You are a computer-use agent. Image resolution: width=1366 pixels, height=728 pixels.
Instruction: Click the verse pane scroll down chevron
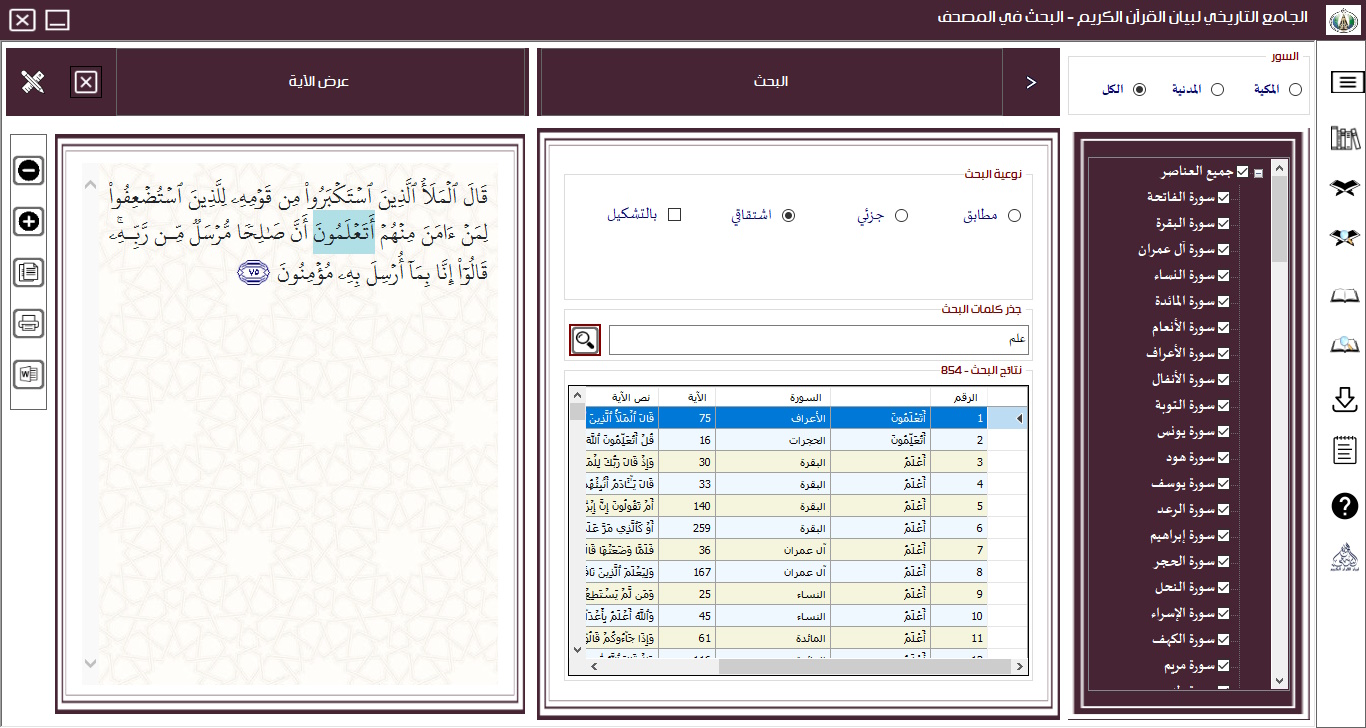pos(90,663)
